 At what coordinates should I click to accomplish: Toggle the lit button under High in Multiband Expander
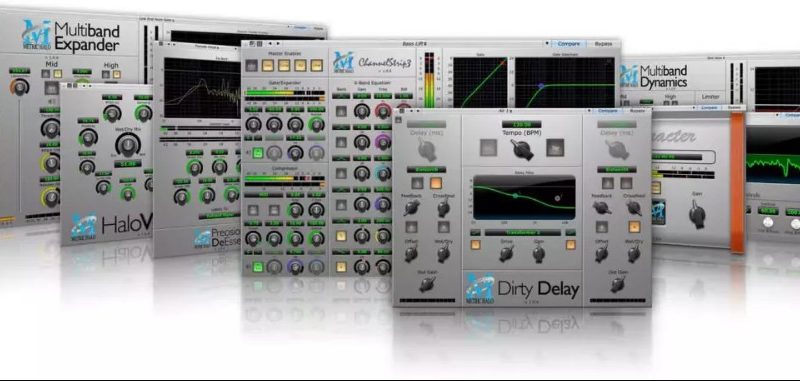117,74
